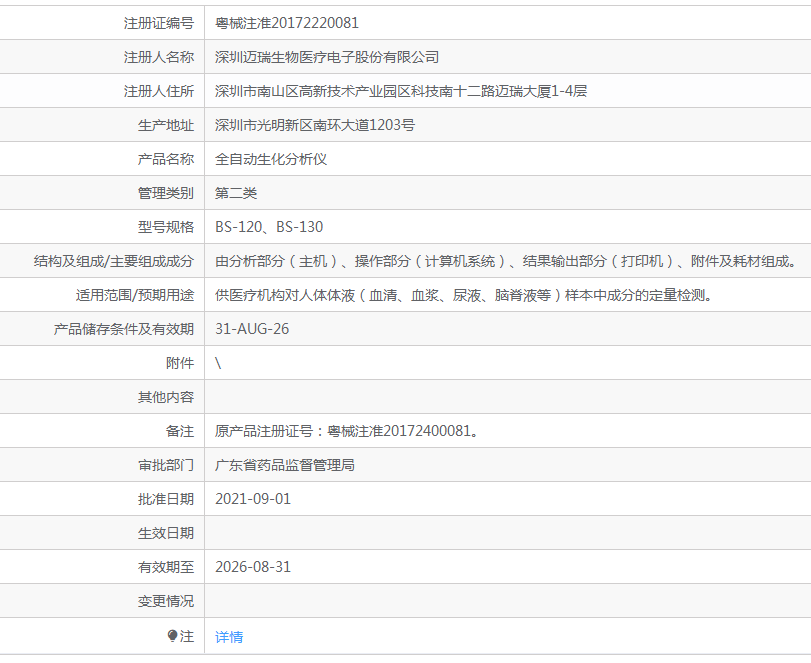Open the 详情 details link
The height and width of the screenshot is (663, 811).
pos(229,637)
